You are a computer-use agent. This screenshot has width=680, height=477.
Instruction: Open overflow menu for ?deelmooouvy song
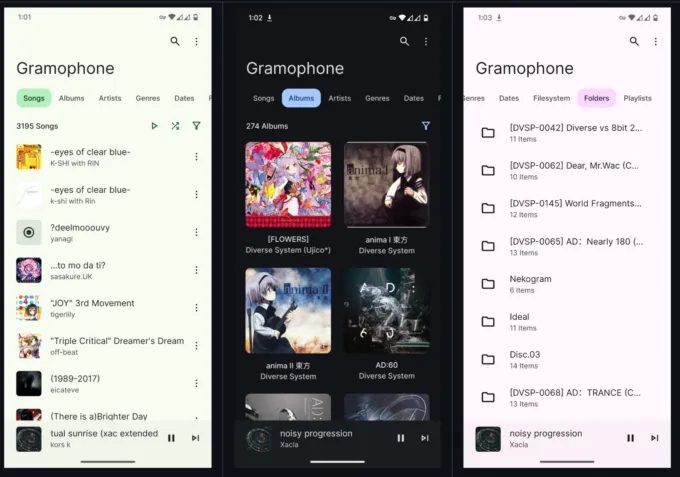click(196, 232)
